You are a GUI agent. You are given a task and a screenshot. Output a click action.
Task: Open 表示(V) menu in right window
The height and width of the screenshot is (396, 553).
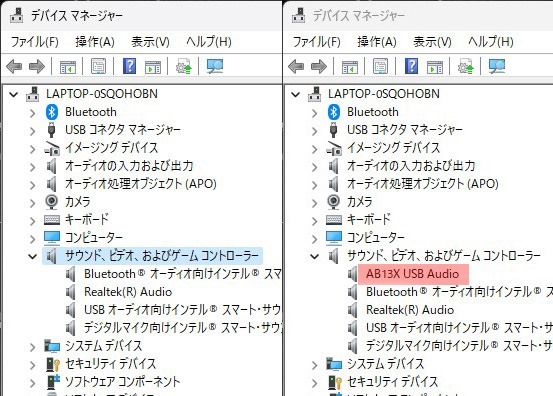[x=432, y=42]
